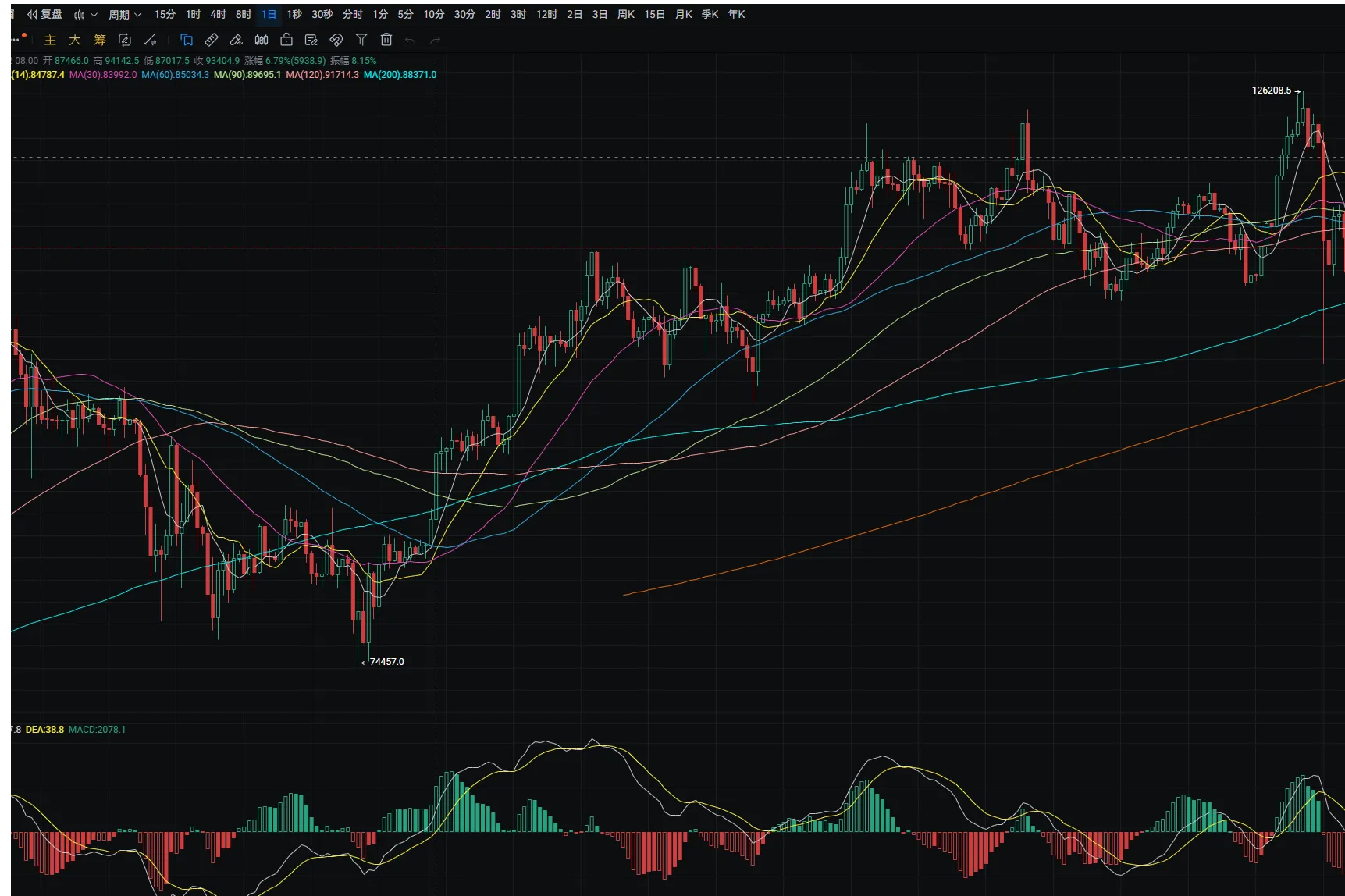Click the 74457.0 low price marker

point(386,662)
